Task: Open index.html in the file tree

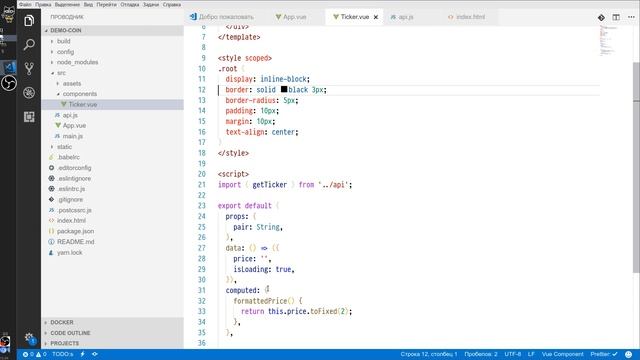Action: click(112, 220)
